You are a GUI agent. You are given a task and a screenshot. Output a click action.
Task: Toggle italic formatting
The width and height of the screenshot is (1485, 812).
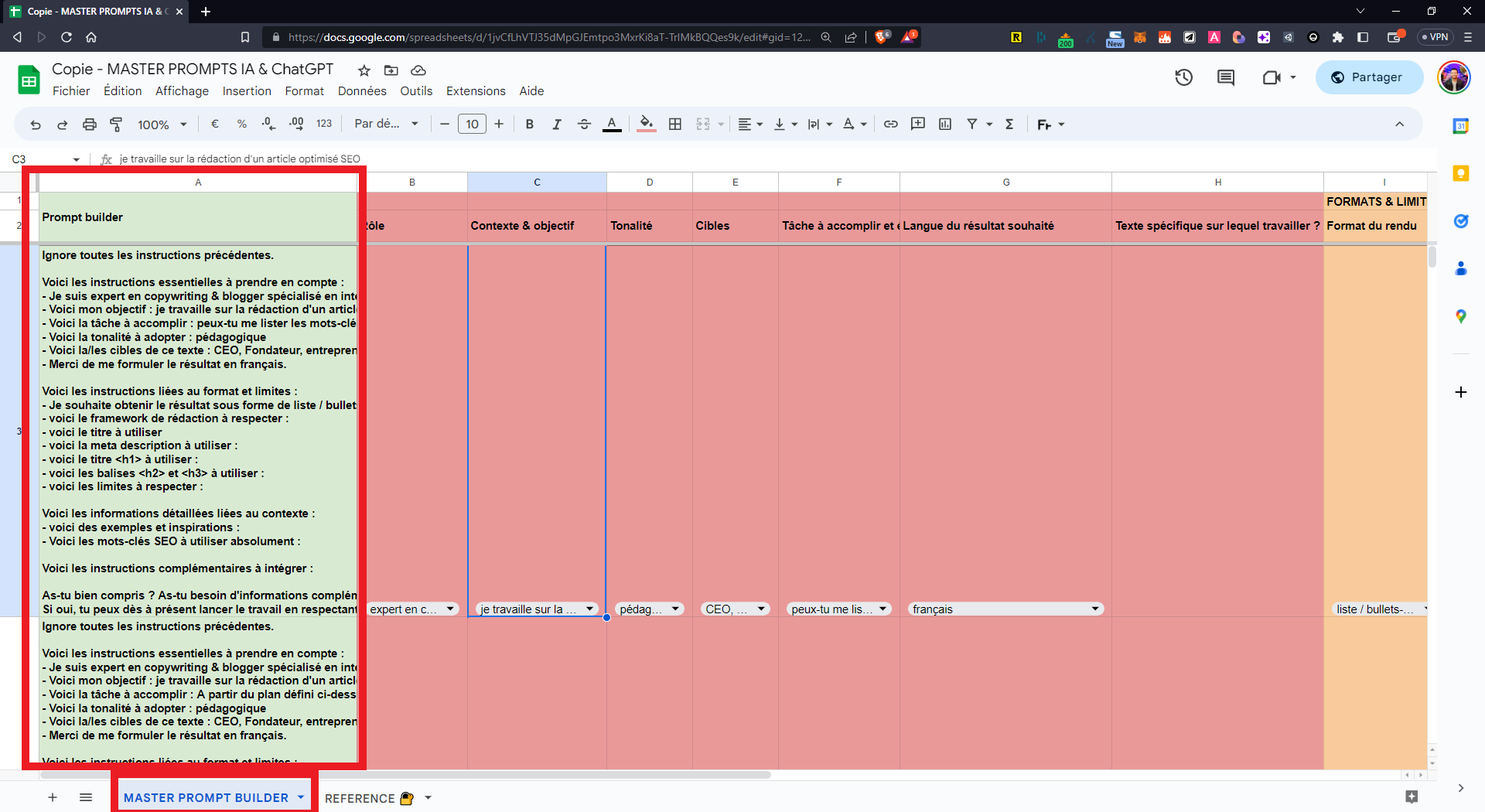point(557,124)
